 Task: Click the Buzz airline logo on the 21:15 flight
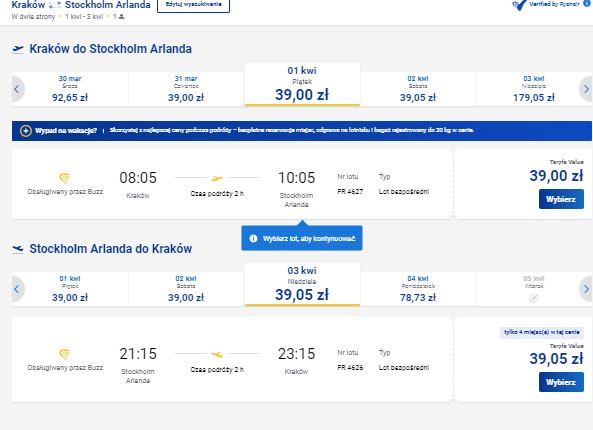tap(65, 354)
